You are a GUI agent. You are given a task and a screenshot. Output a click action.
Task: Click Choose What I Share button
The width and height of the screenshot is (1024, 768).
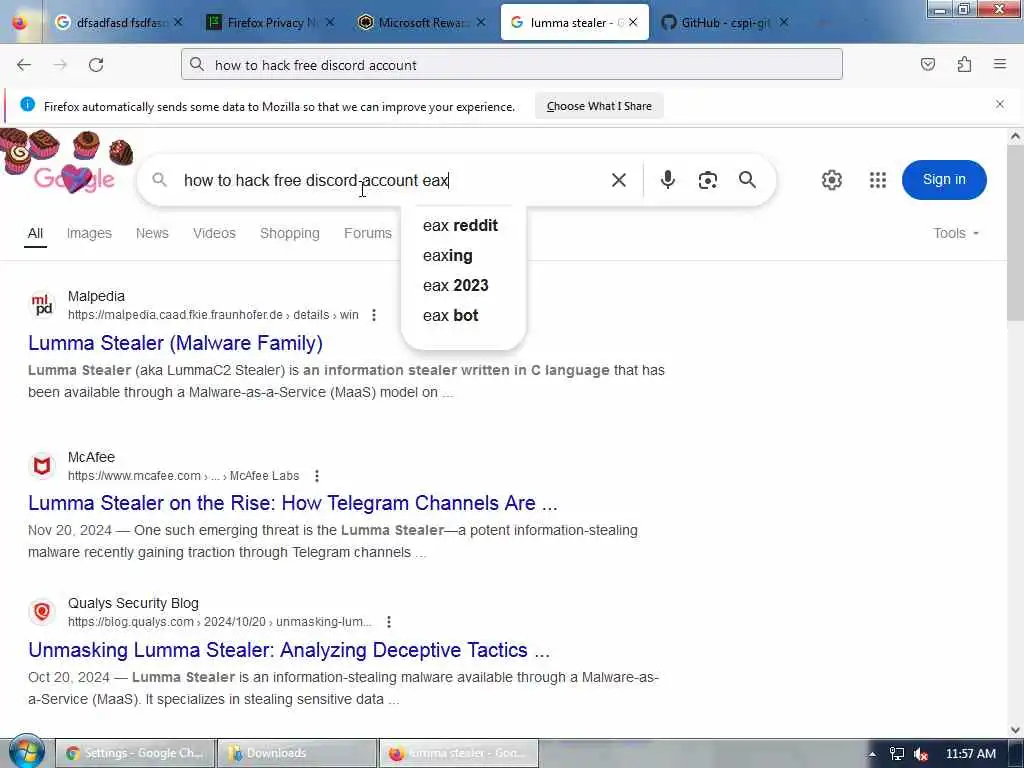point(599,106)
